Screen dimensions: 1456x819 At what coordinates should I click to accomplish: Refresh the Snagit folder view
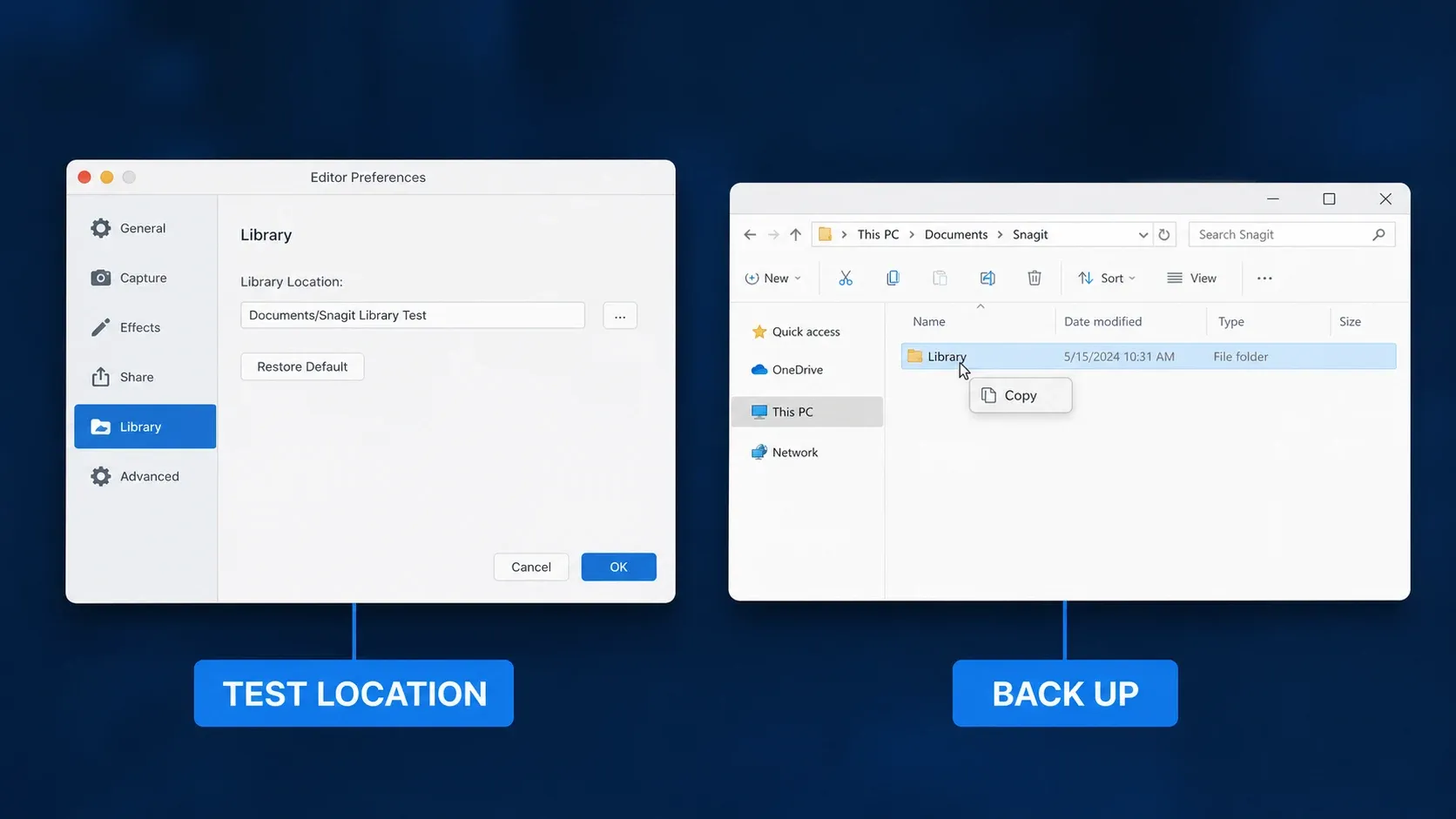[1164, 235]
